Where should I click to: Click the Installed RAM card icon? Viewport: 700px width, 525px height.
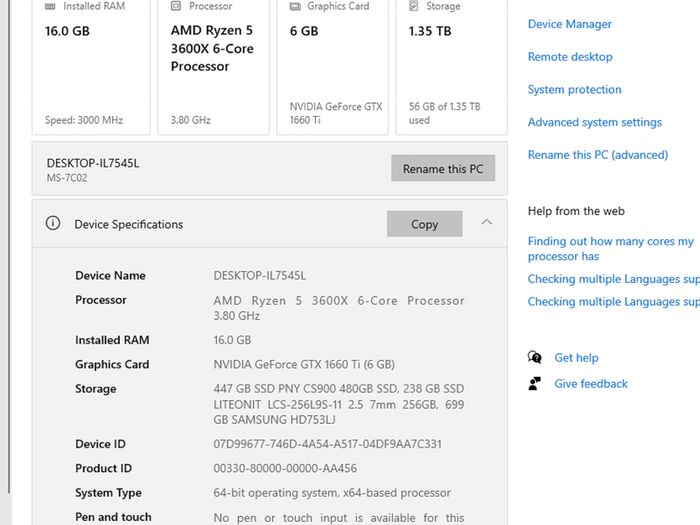click(50, 6)
